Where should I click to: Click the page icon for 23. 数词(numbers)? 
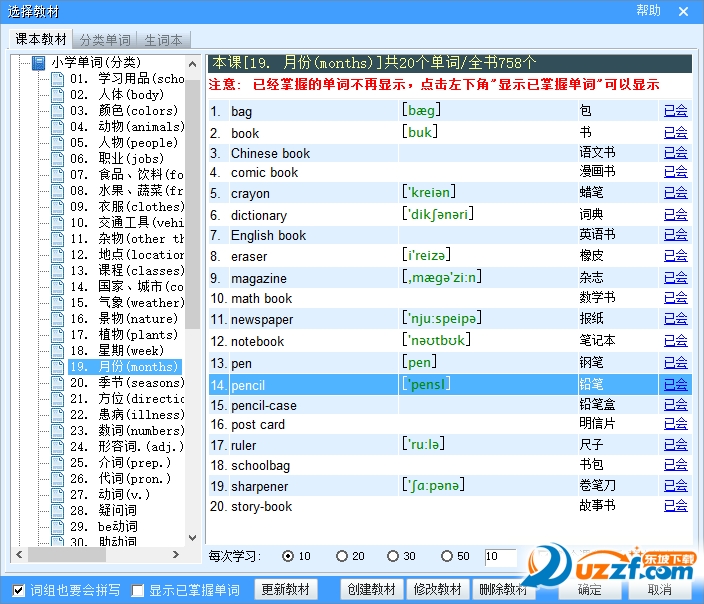[57, 431]
